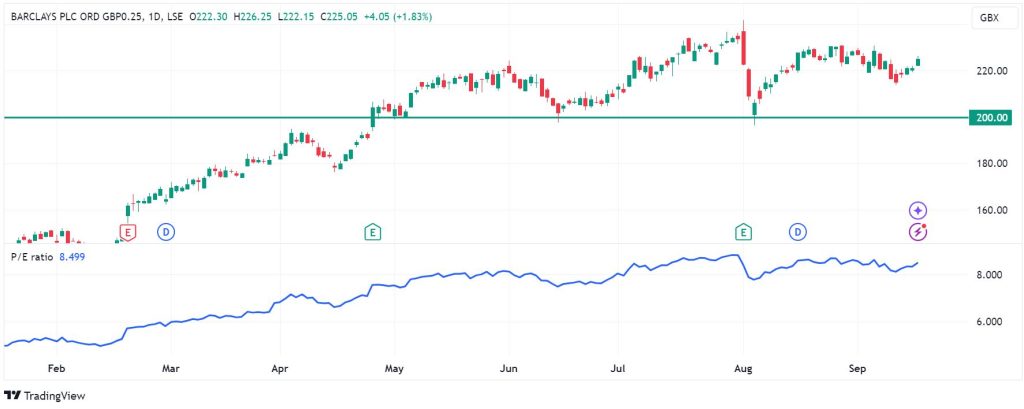Click the high value H226.25
This screenshot has height=409, width=1024.
point(251,18)
